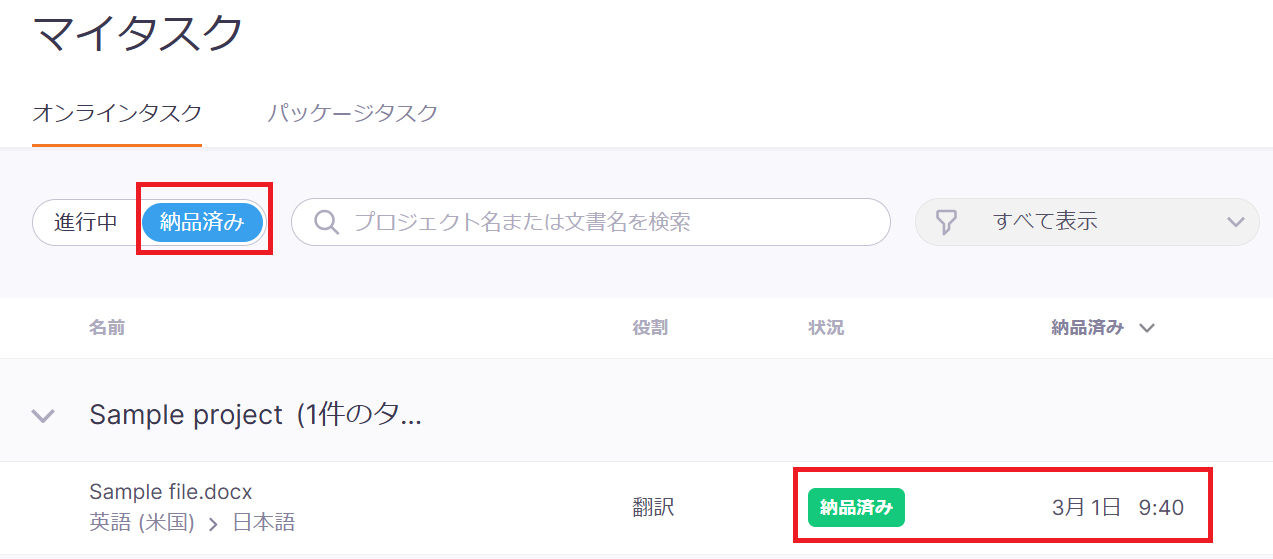Image resolution: width=1273 pixels, height=559 pixels.
Task: Select the 進行中 filter toggle
Action: pyautogui.click(x=86, y=222)
